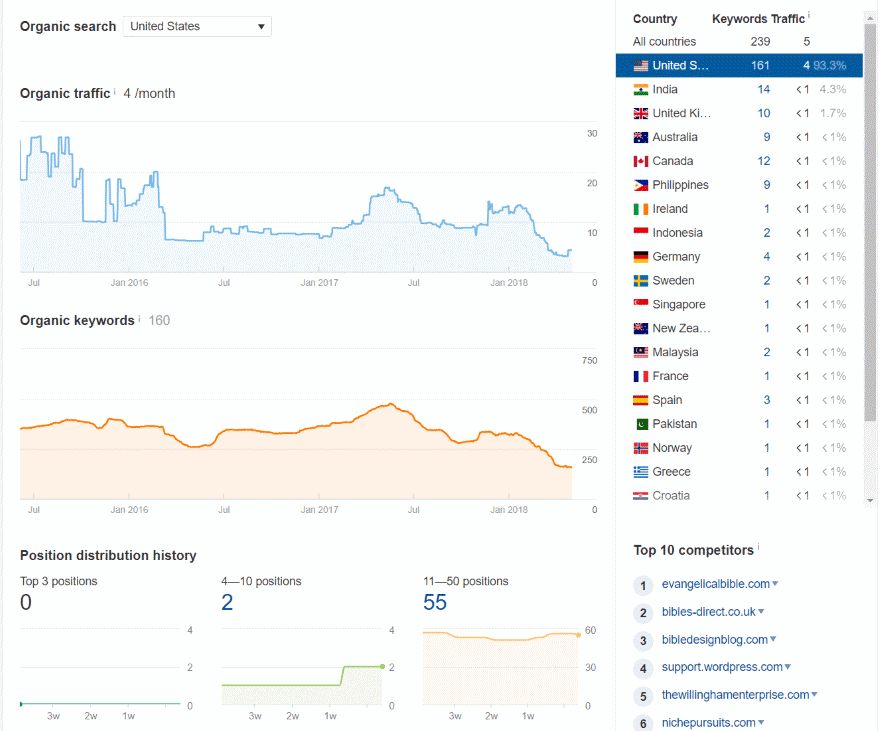Image resolution: width=880 pixels, height=731 pixels.
Task: Open the United States country dropdown
Action: [197, 26]
